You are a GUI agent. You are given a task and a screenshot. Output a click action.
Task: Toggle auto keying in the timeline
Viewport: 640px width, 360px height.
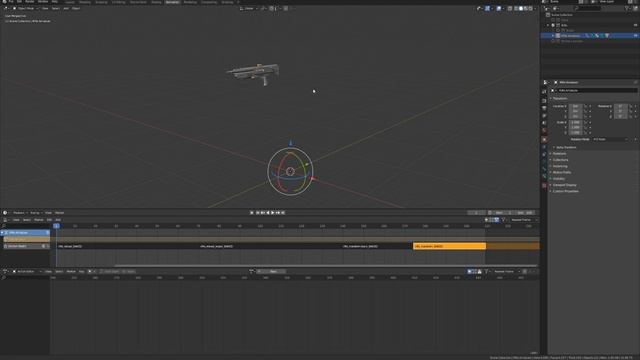(252, 213)
